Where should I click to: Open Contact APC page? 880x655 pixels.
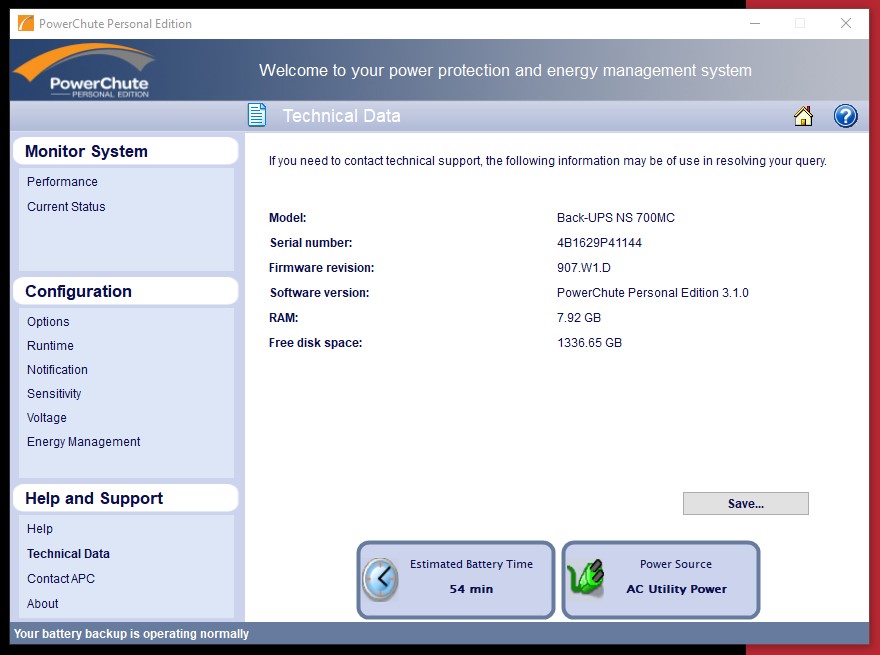(x=61, y=579)
